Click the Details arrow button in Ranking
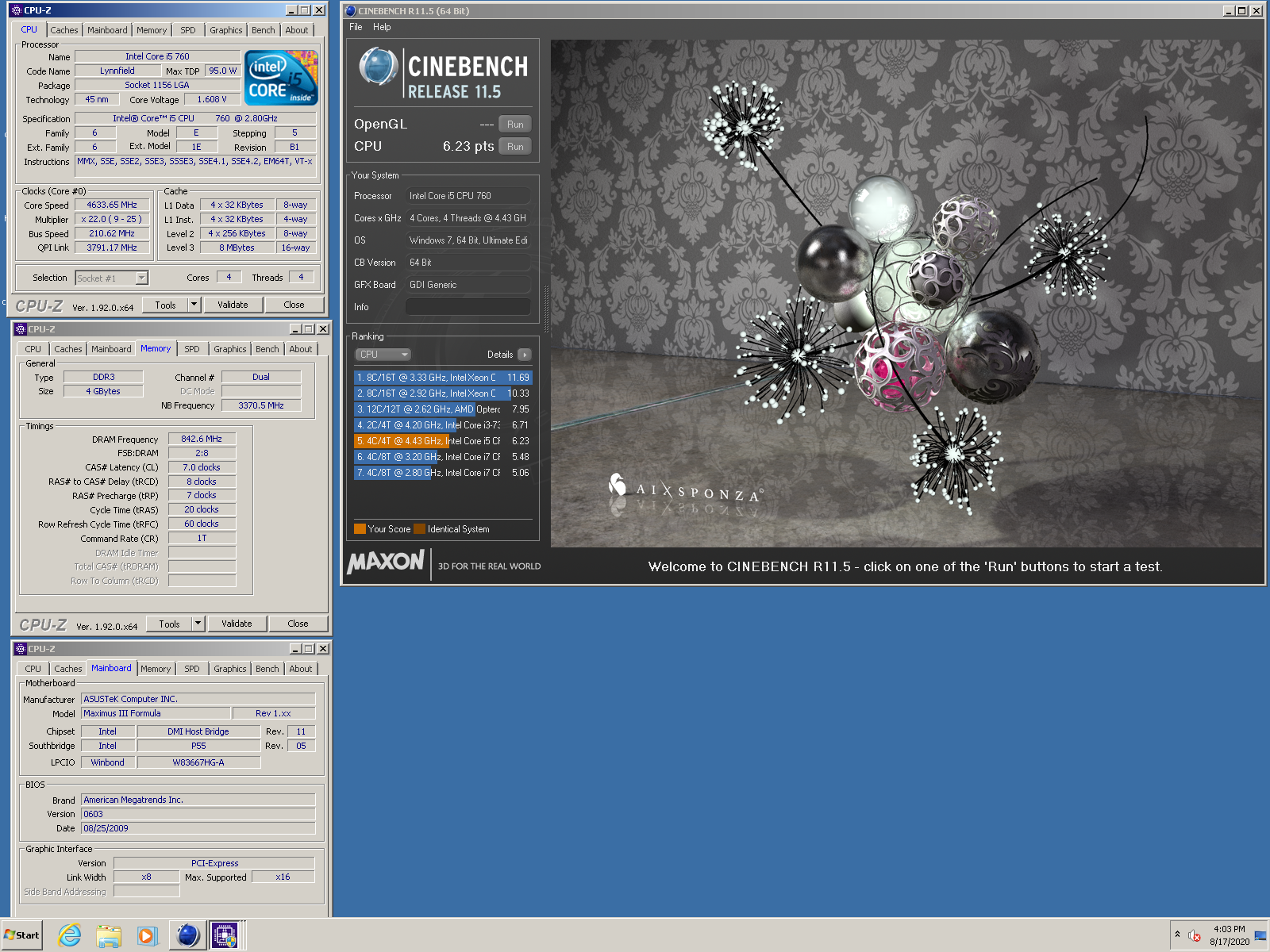1270x952 pixels. [525, 355]
